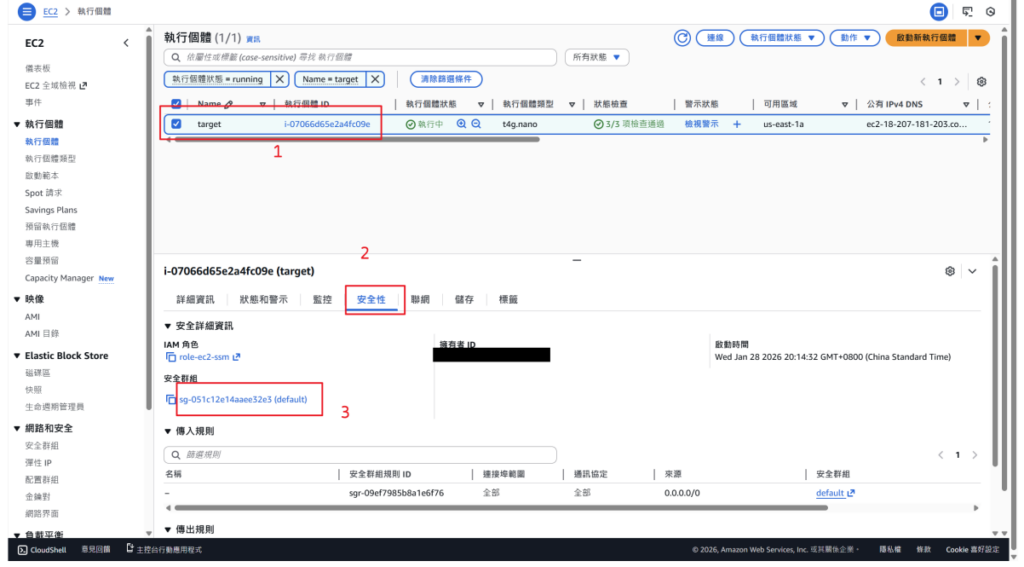Click the instance search filter field
This screenshot has width=1024, height=567.
360,58
